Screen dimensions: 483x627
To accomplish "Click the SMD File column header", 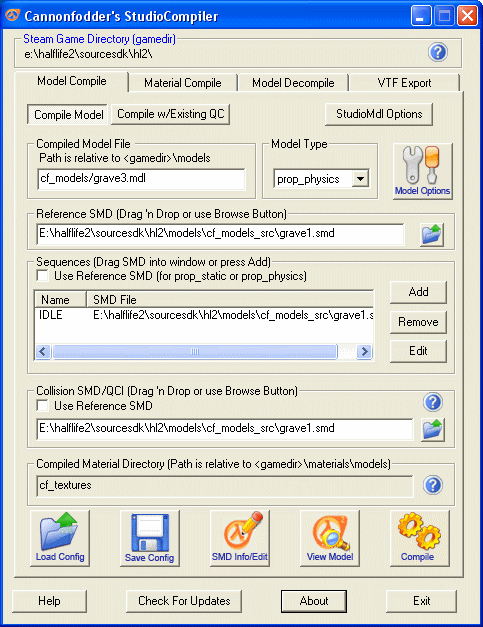I will pyautogui.click(x=230, y=300).
